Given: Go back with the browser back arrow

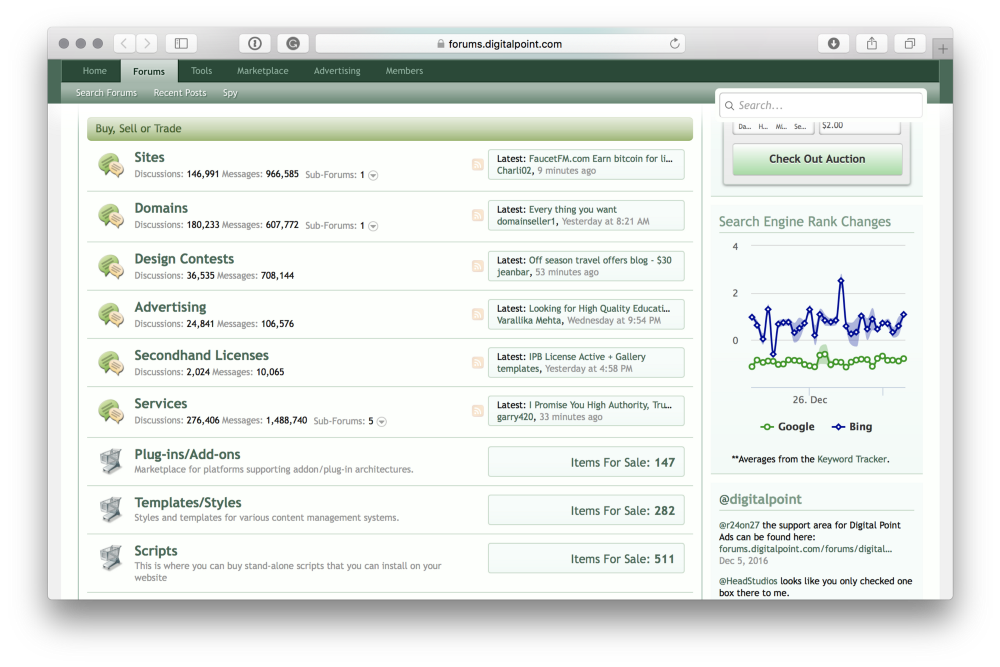Looking at the screenshot, I should tap(124, 43).
